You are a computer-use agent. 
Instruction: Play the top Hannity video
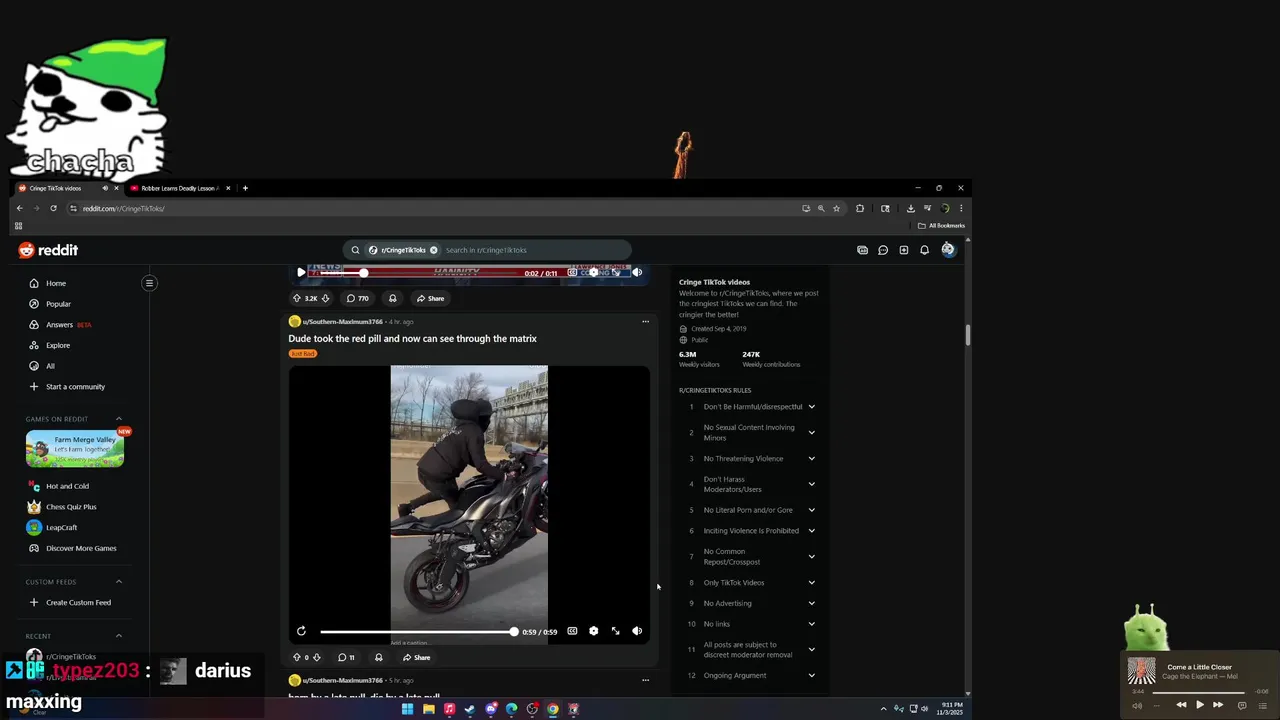(301, 273)
